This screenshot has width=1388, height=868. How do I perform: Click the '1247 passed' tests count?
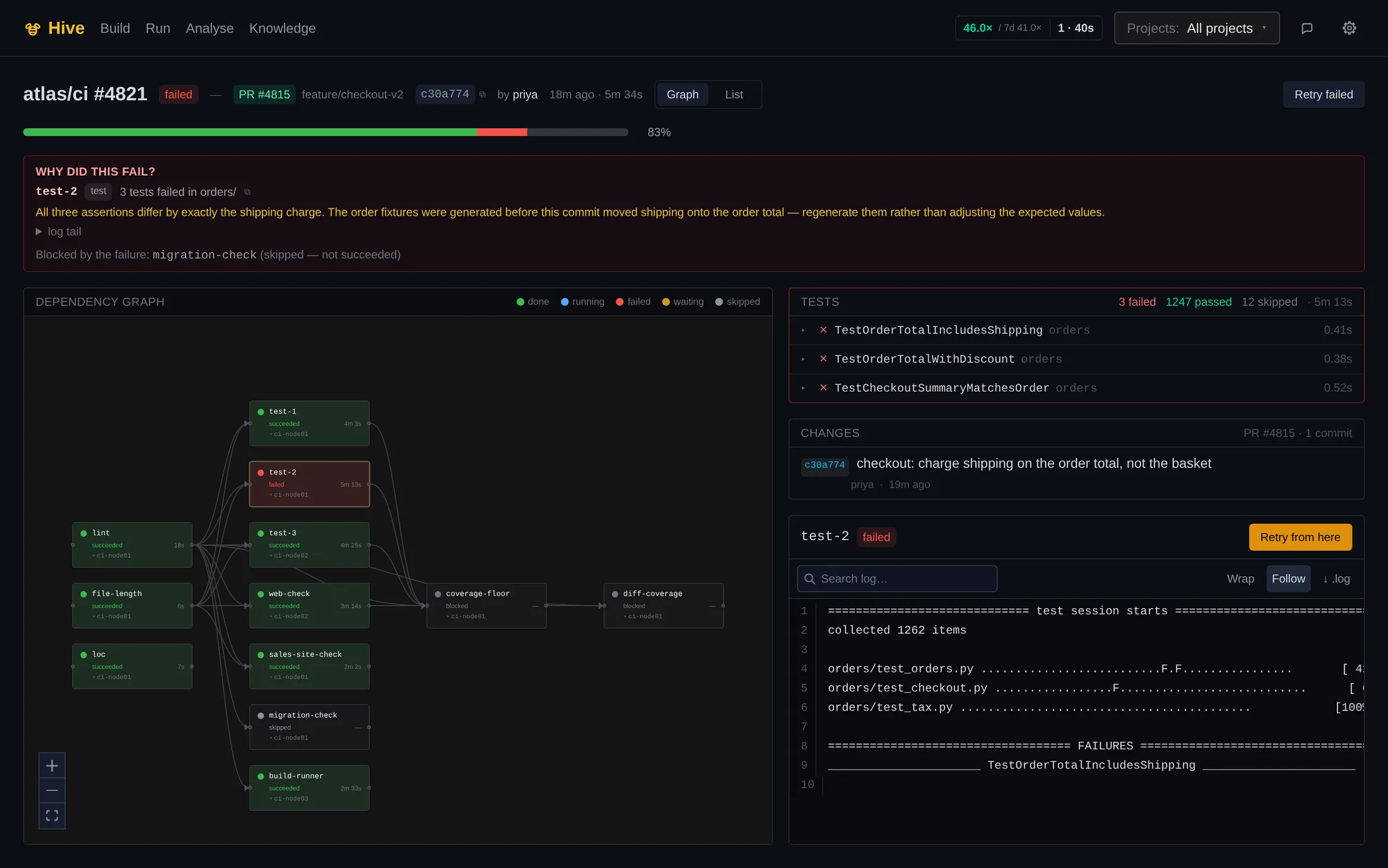click(1198, 302)
